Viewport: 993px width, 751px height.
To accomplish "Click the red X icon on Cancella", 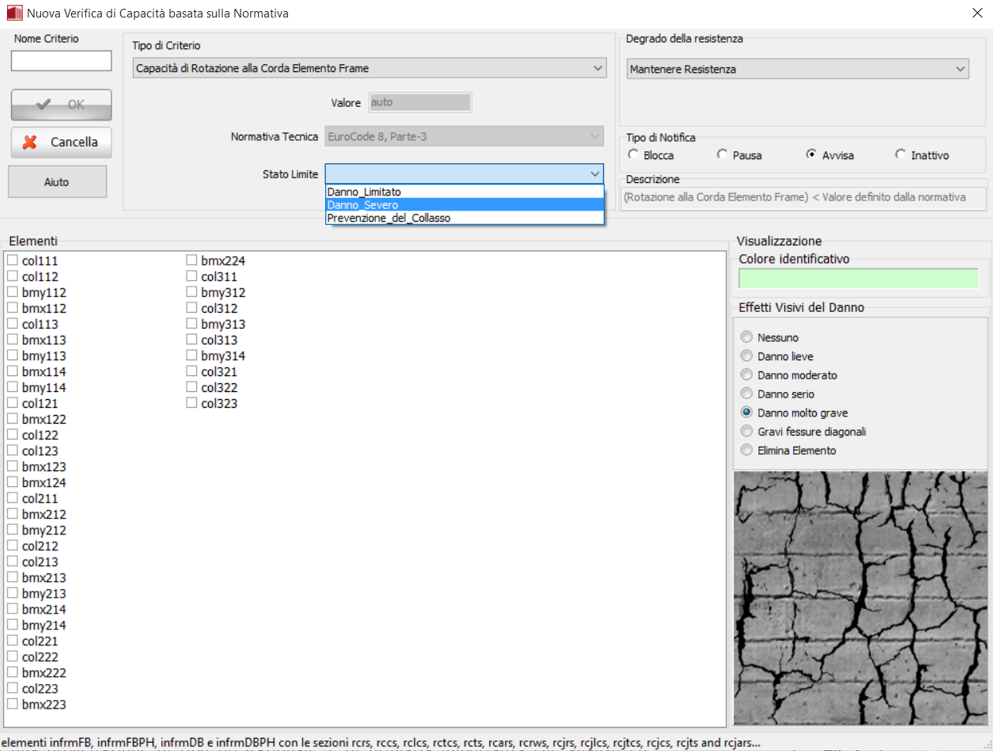I will [x=30, y=142].
